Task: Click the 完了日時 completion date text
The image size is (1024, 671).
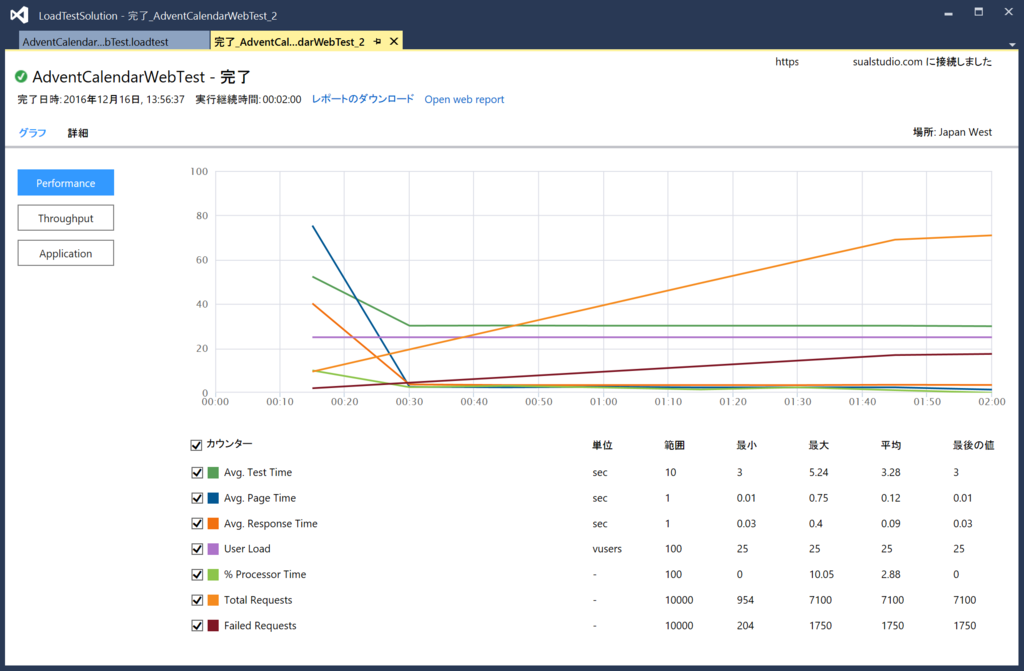Action: [x=101, y=99]
